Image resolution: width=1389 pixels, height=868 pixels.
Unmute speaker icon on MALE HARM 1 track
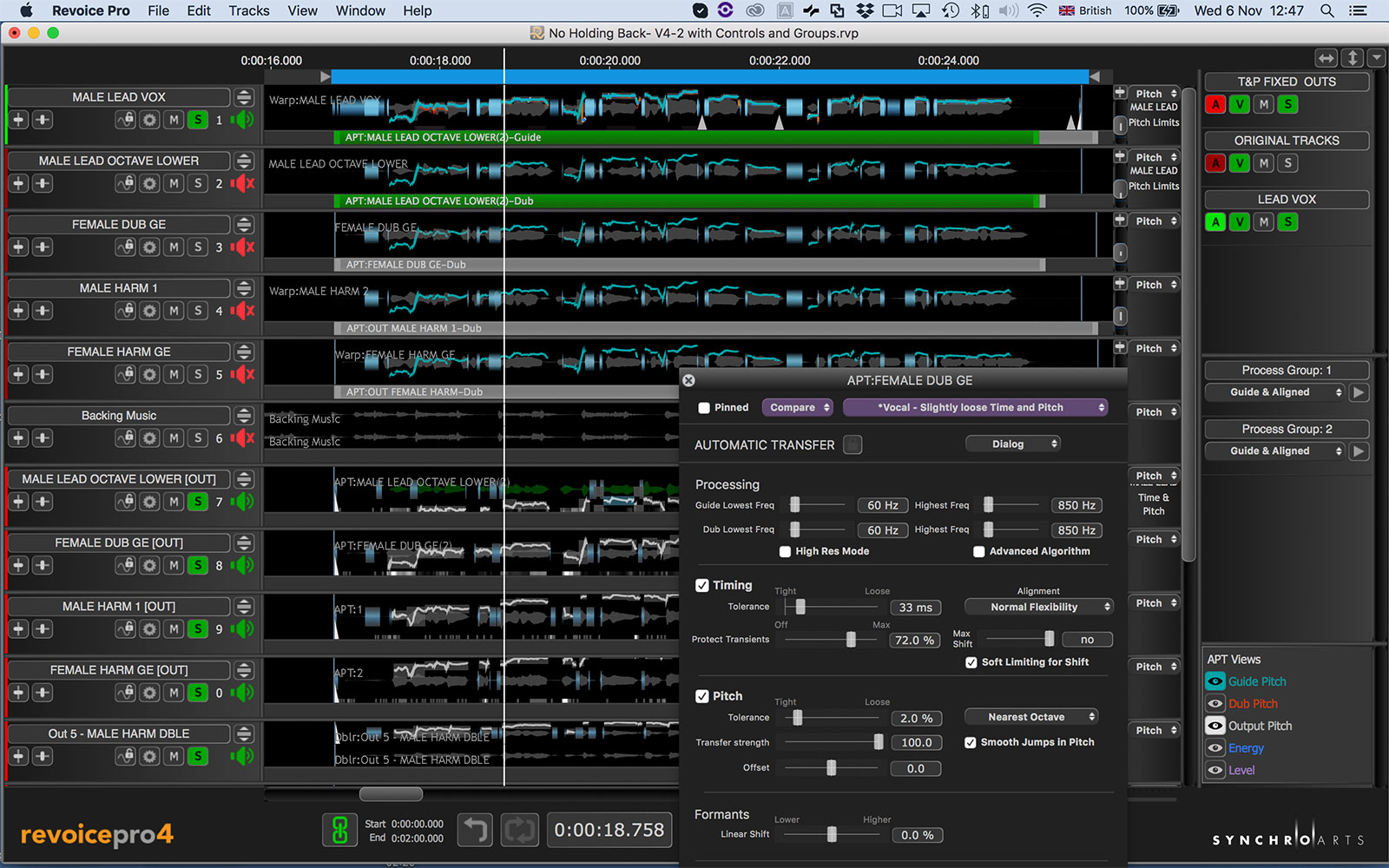click(243, 311)
